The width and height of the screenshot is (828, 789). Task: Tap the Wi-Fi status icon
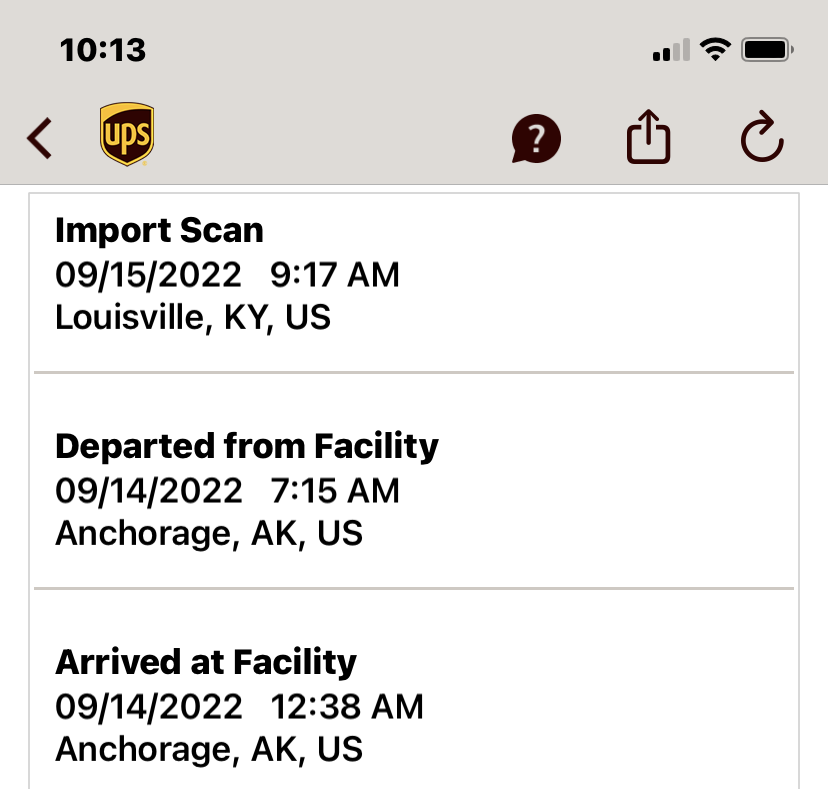click(x=715, y=49)
